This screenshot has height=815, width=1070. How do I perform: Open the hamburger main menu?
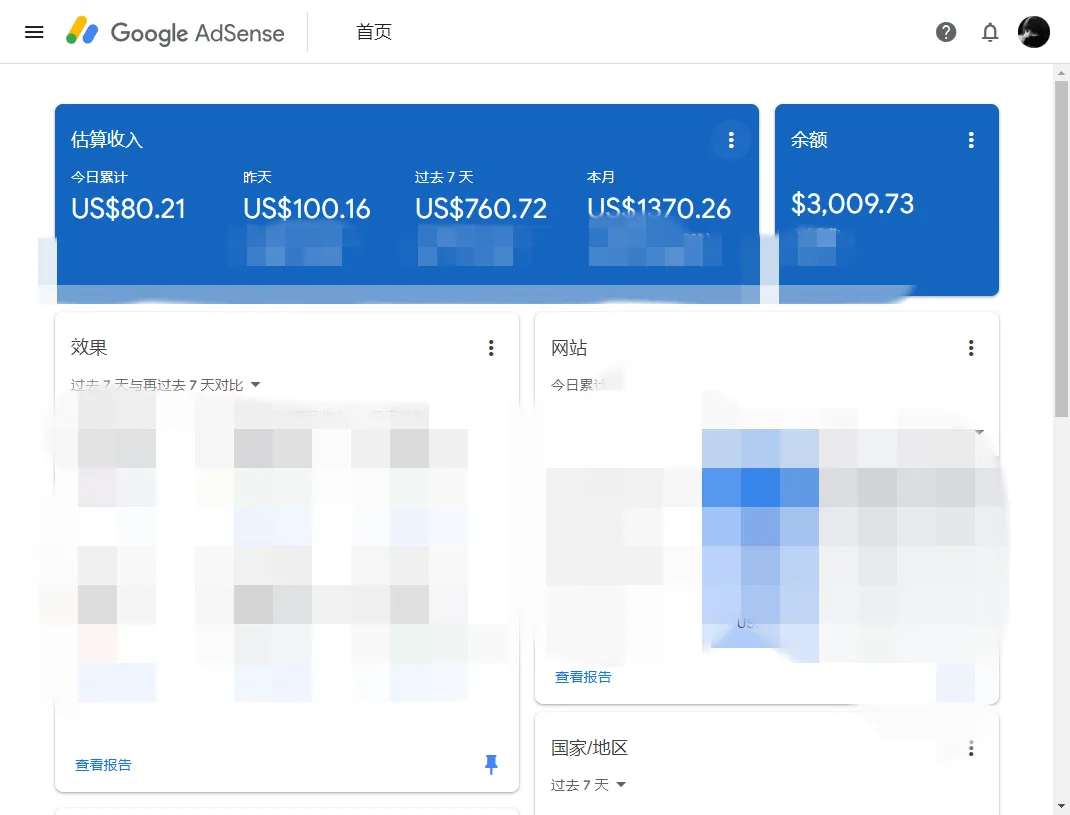click(x=34, y=32)
